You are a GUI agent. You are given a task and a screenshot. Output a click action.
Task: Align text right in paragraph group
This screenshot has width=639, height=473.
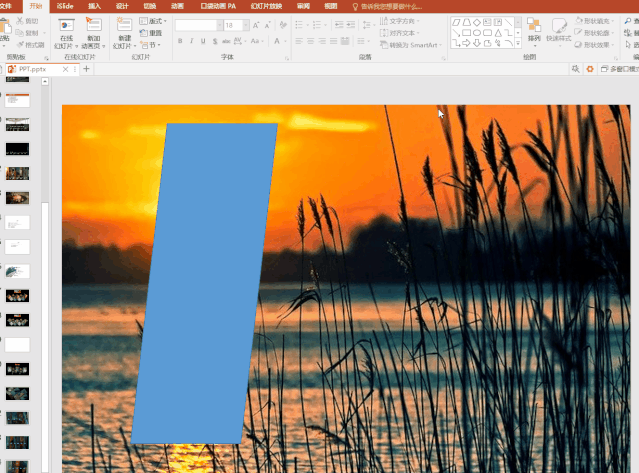point(322,41)
